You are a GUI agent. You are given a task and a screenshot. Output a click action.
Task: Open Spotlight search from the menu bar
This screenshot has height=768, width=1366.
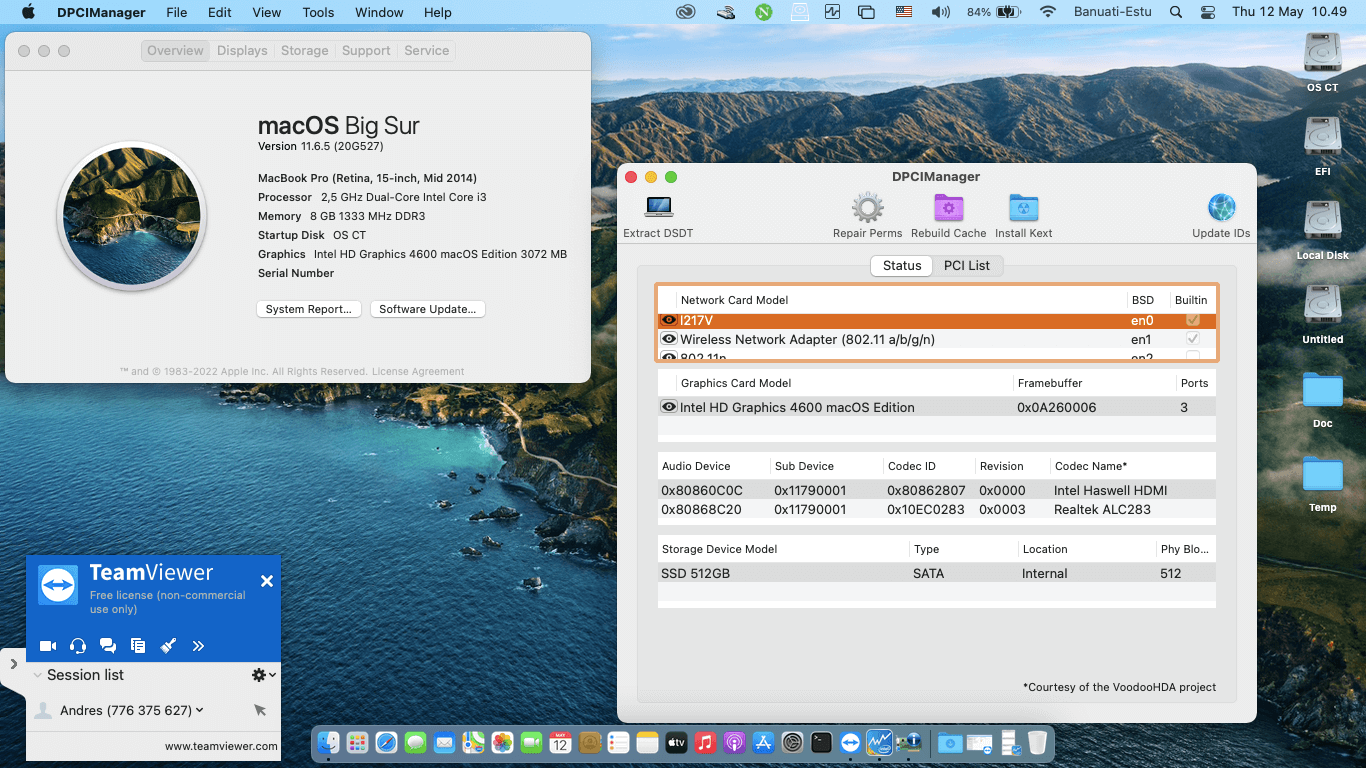(1175, 13)
